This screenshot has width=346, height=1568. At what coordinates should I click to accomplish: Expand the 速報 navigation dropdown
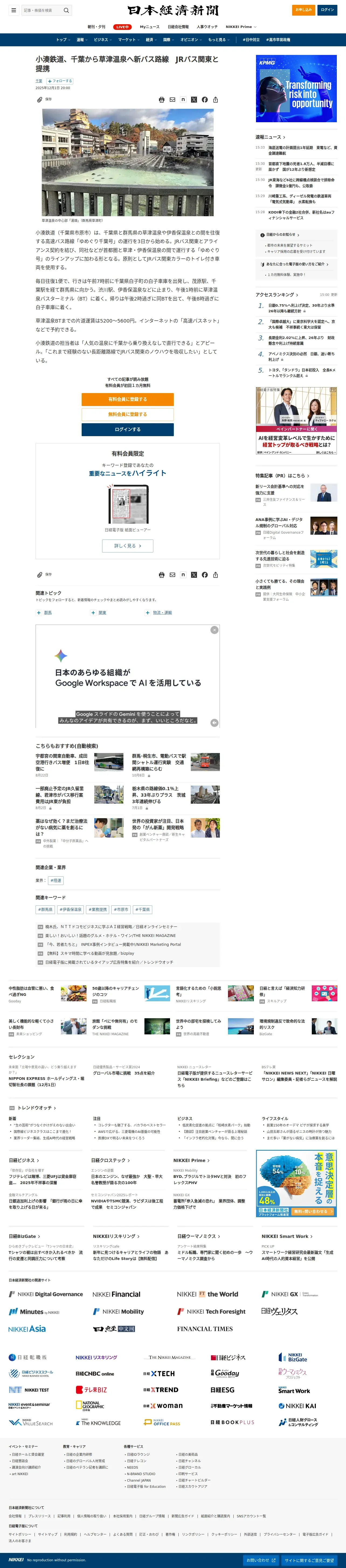pos(82,40)
